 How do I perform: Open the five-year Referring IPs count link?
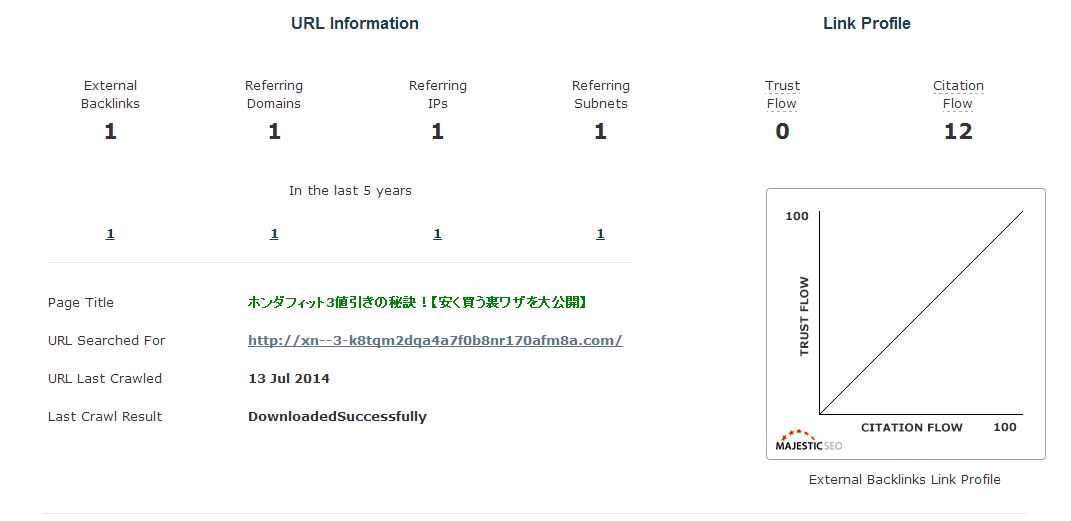point(437,234)
